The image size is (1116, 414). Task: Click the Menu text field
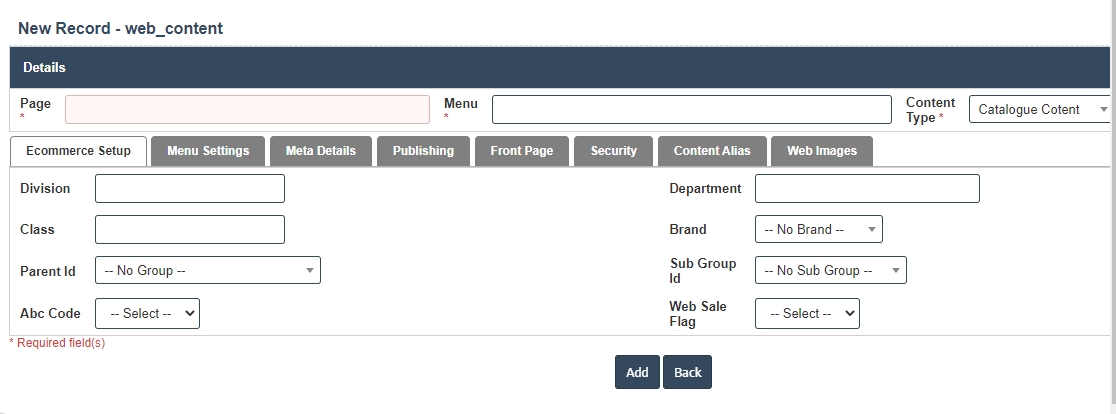[x=691, y=109]
